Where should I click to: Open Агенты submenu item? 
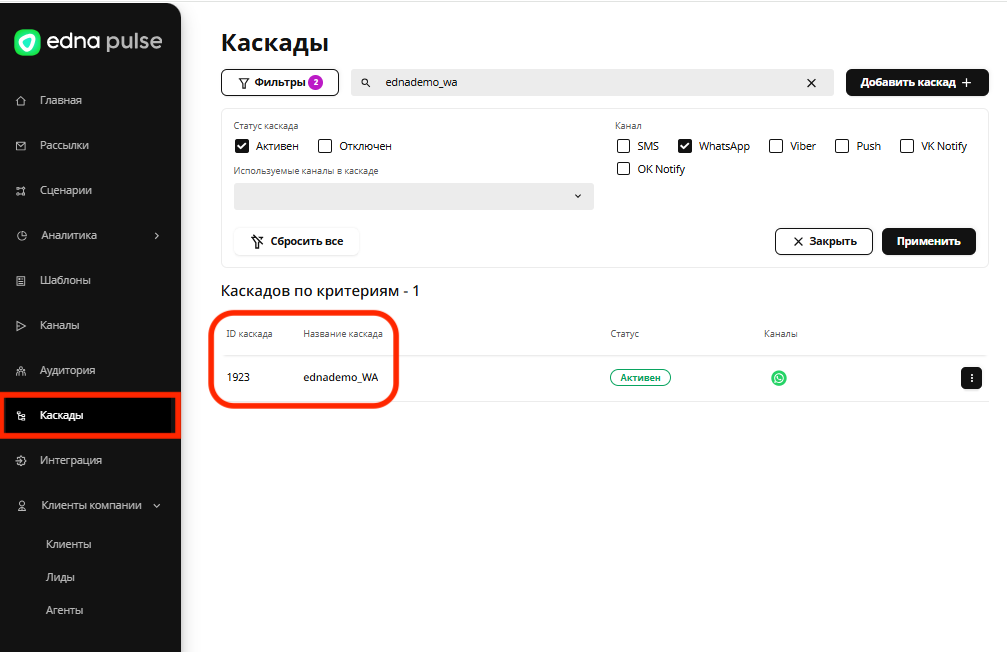pos(64,610)
